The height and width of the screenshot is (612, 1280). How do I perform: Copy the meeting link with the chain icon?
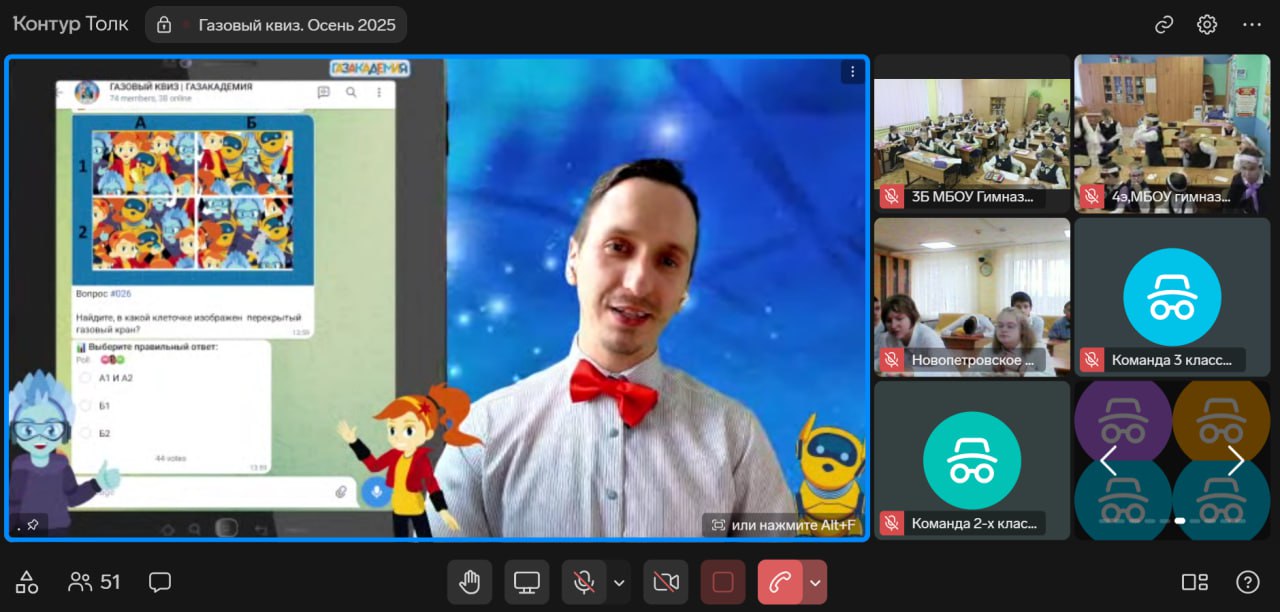[1163, 25]
